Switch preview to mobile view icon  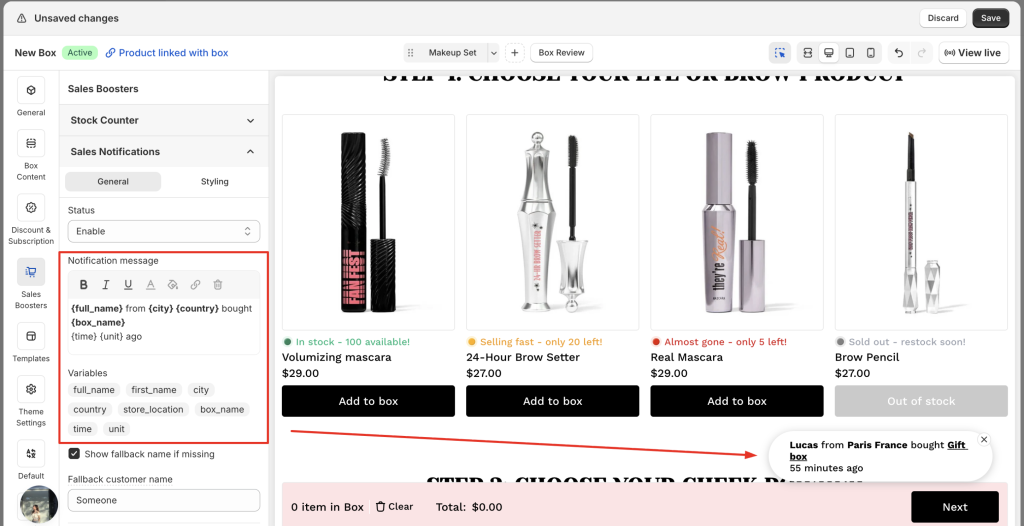tap(871, 52)
